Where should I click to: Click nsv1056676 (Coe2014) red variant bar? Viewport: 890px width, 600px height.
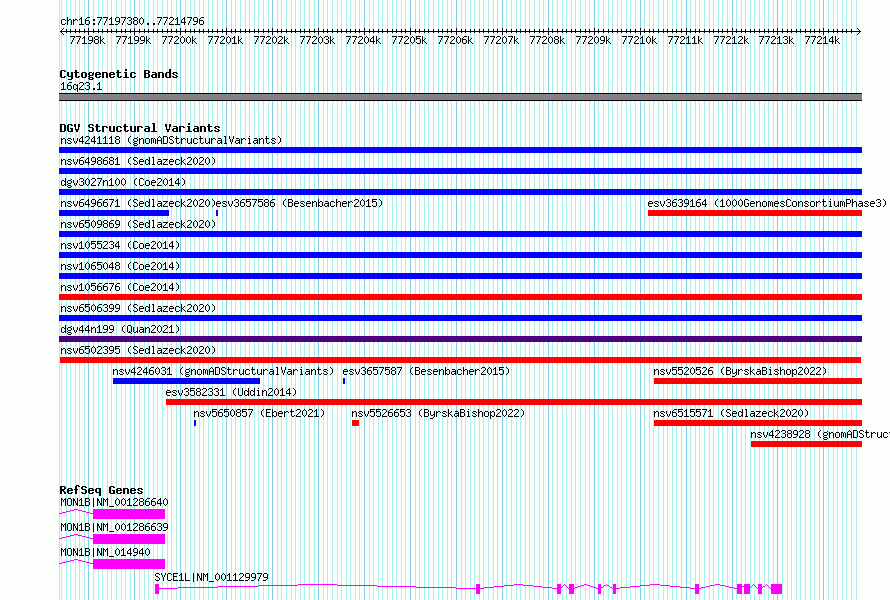coord(460,297)
